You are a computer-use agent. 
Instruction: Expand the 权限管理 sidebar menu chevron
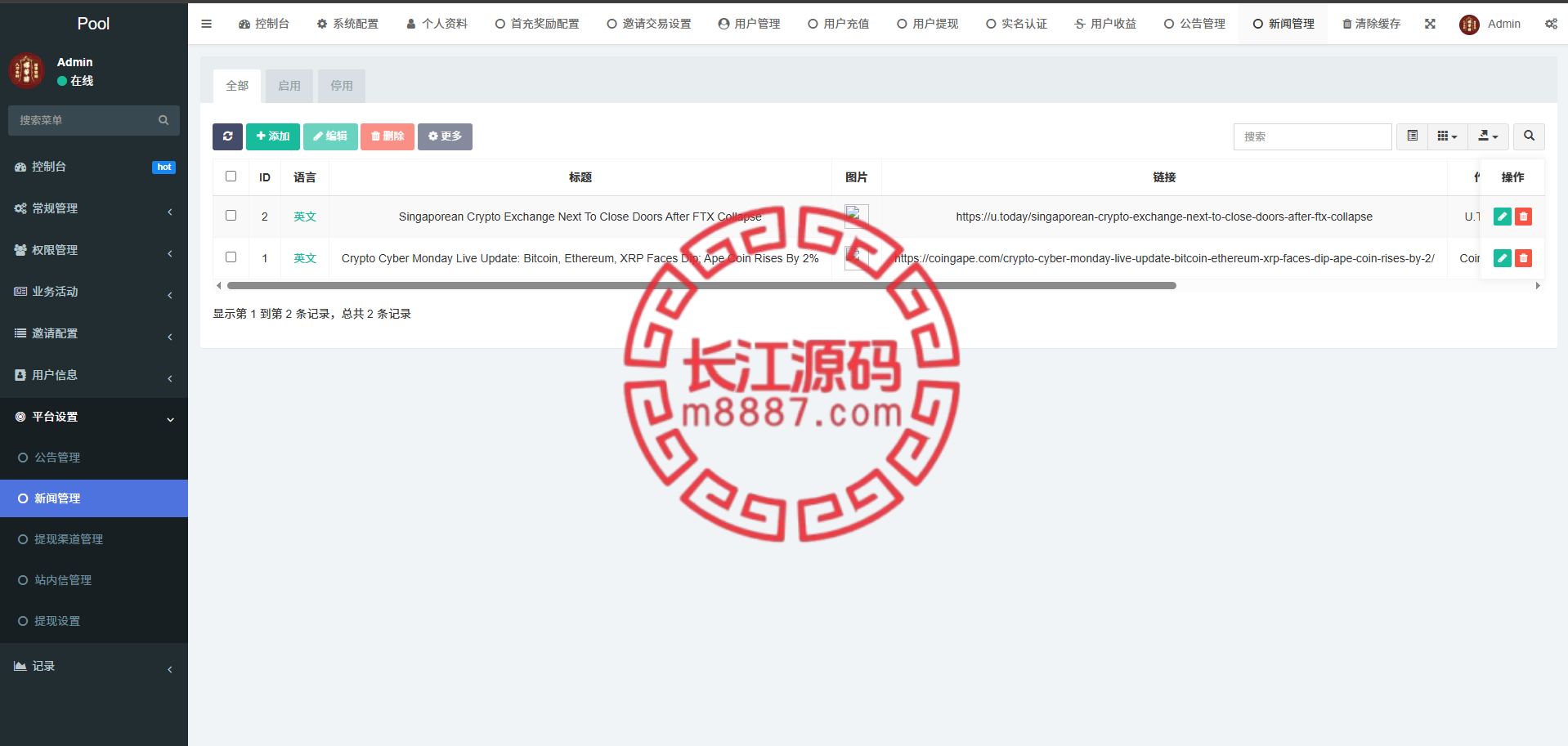170,253
